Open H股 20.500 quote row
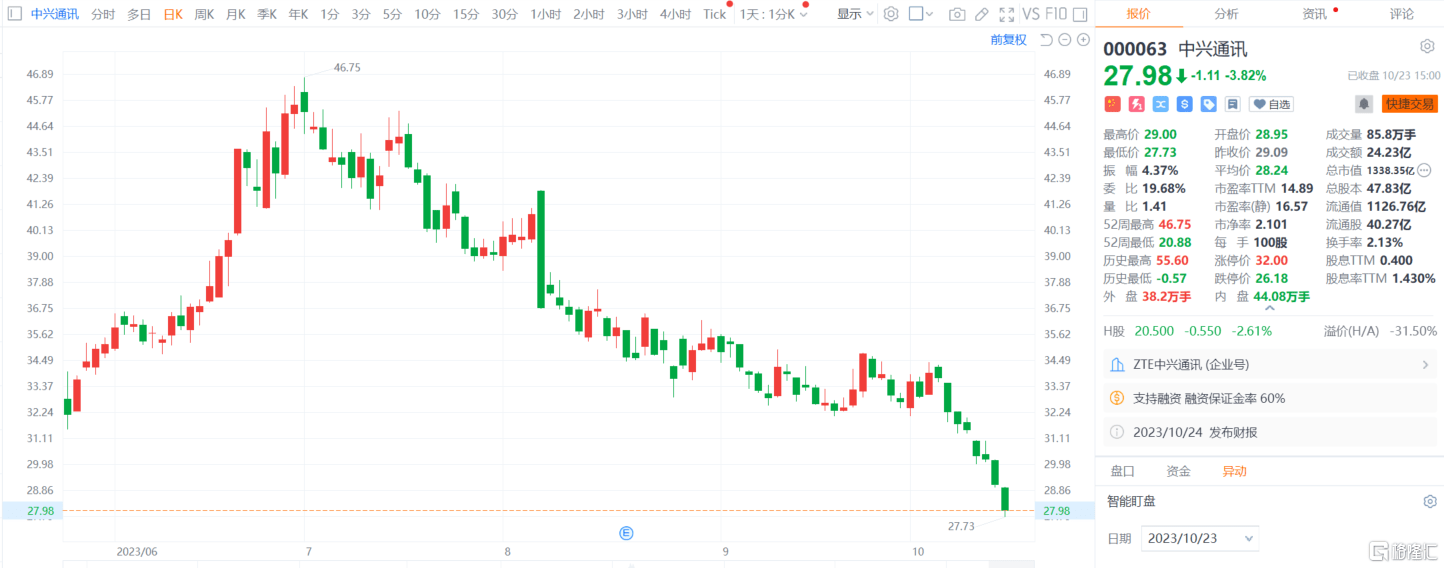Viewport: 1444px width, 568px height. tap(1270, 331)
